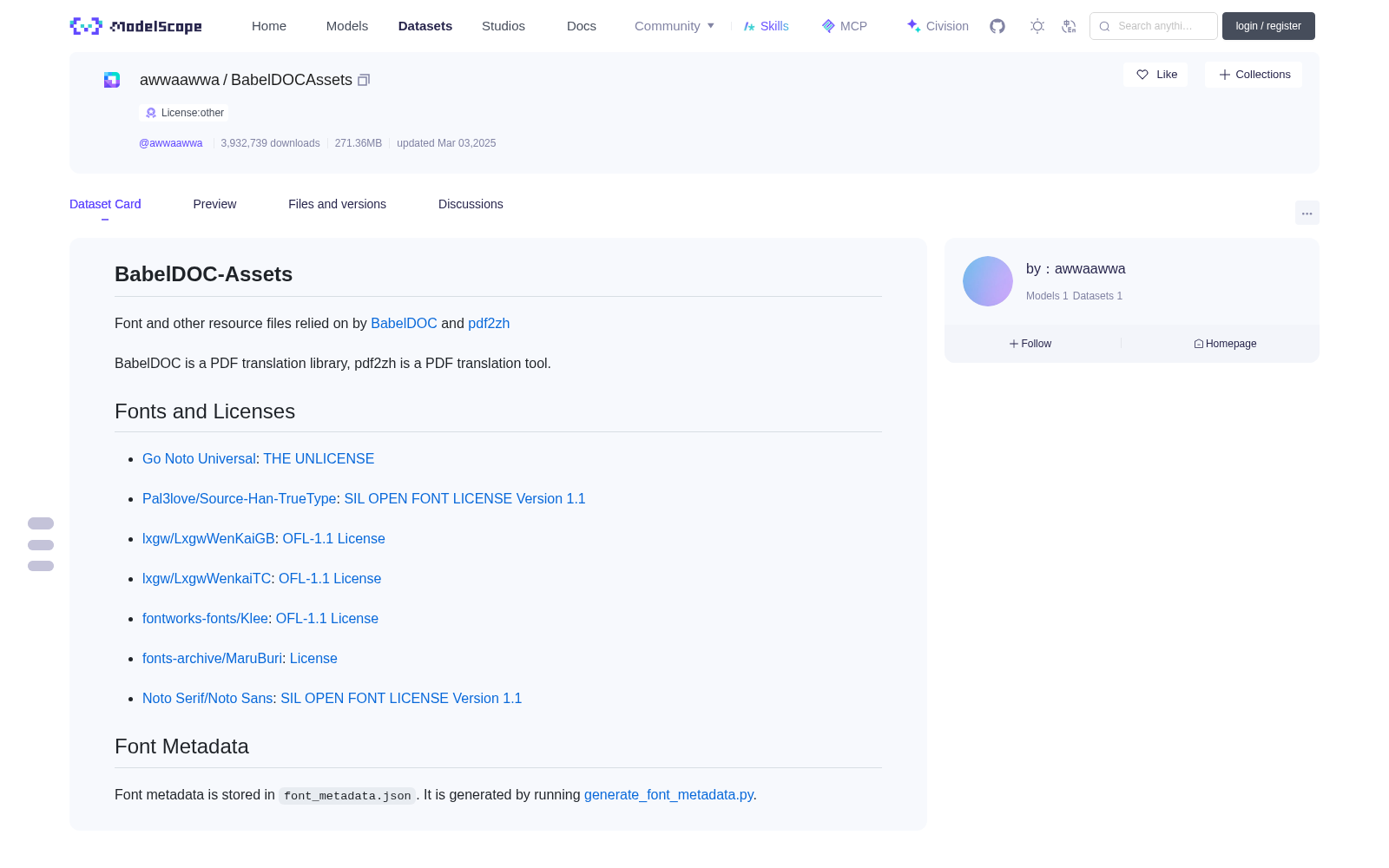Visit the author's Homepage
The height and width of the screenshot is (868, 1389).
1225,344
